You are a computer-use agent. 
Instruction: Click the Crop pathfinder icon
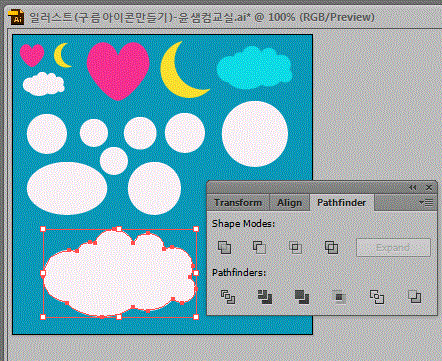coord(339,297)
